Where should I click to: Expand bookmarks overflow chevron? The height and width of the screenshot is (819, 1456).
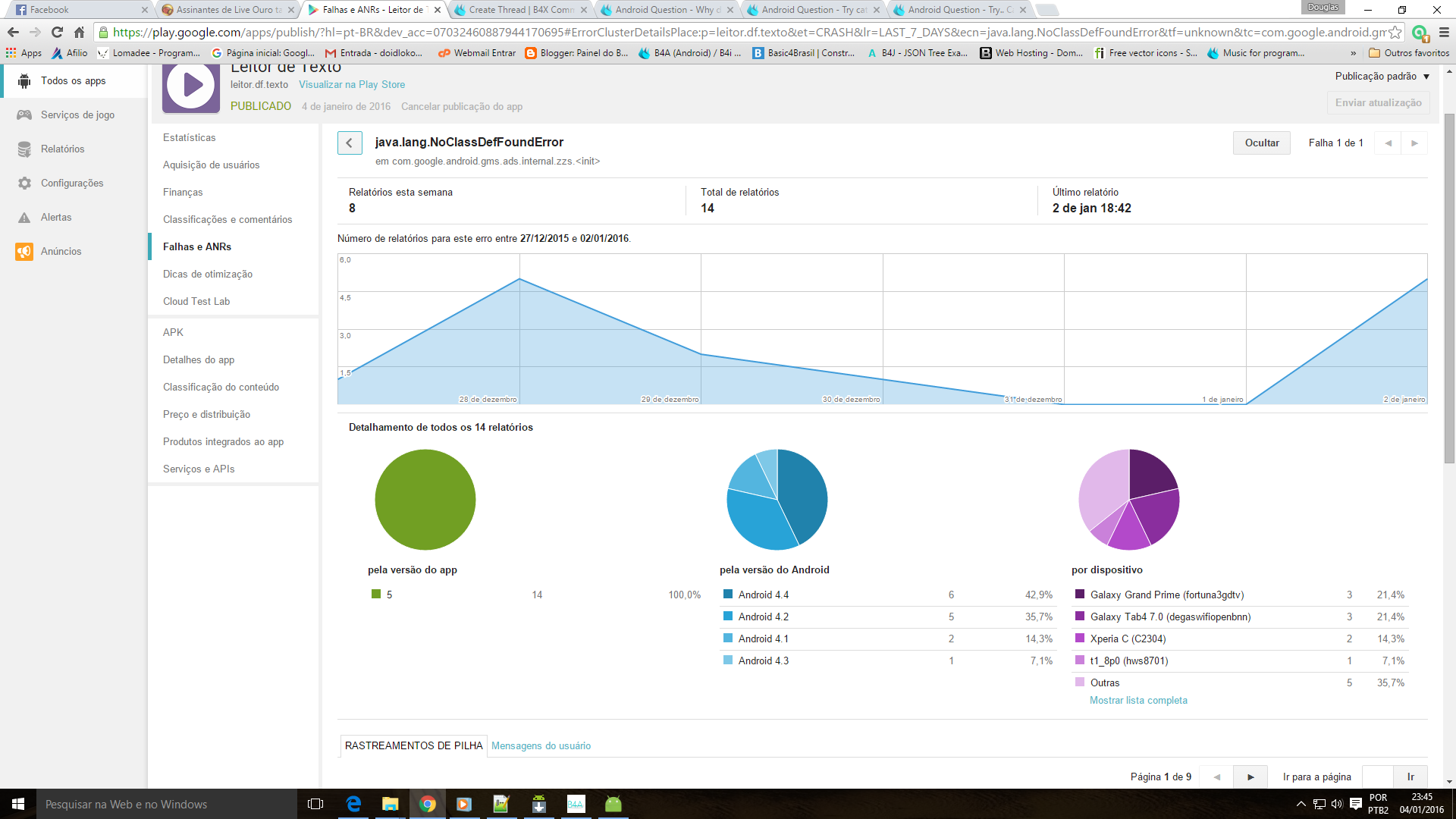tap(1353, 53)
